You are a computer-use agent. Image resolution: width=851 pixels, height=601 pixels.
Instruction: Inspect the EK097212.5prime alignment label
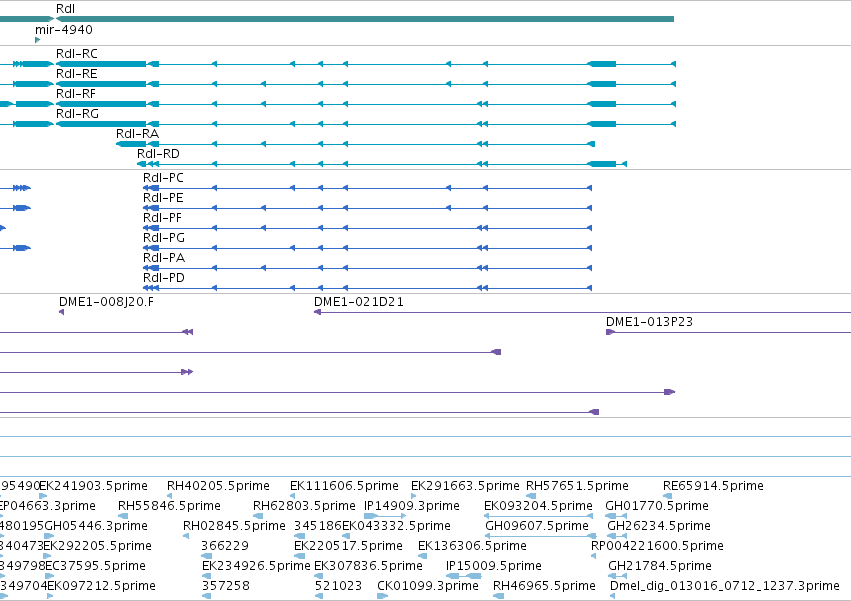101,586
